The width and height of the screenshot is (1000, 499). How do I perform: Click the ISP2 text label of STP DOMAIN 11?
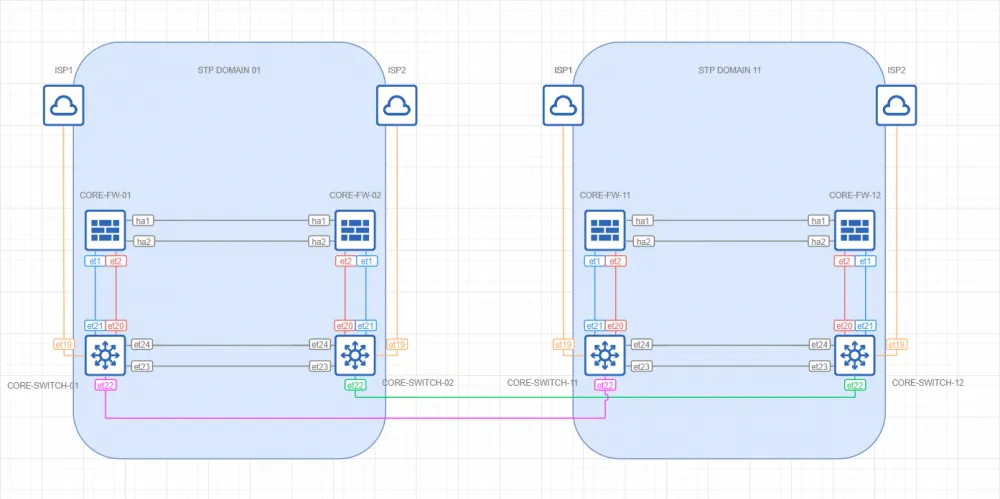[897, 70]
